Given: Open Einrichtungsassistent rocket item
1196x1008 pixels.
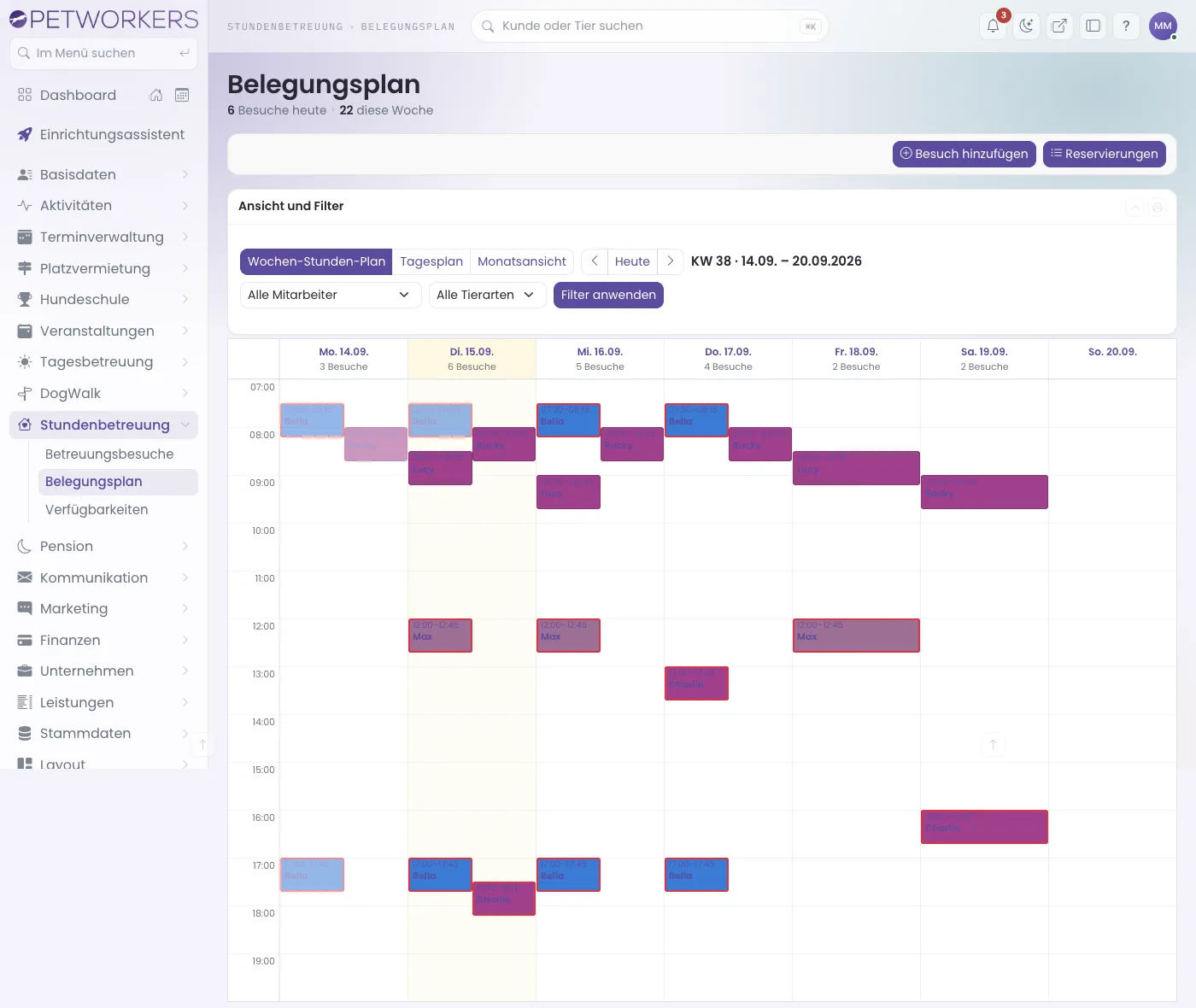Looking at the screenshot, I should (103, 134).
